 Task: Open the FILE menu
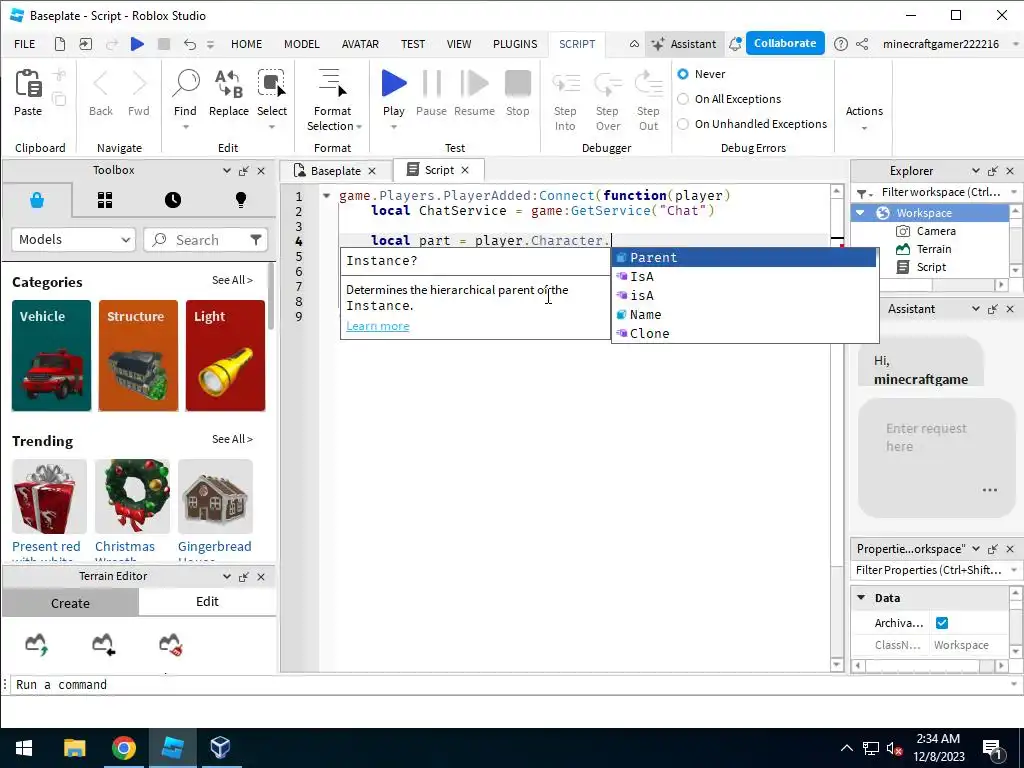tap(25, 44)
